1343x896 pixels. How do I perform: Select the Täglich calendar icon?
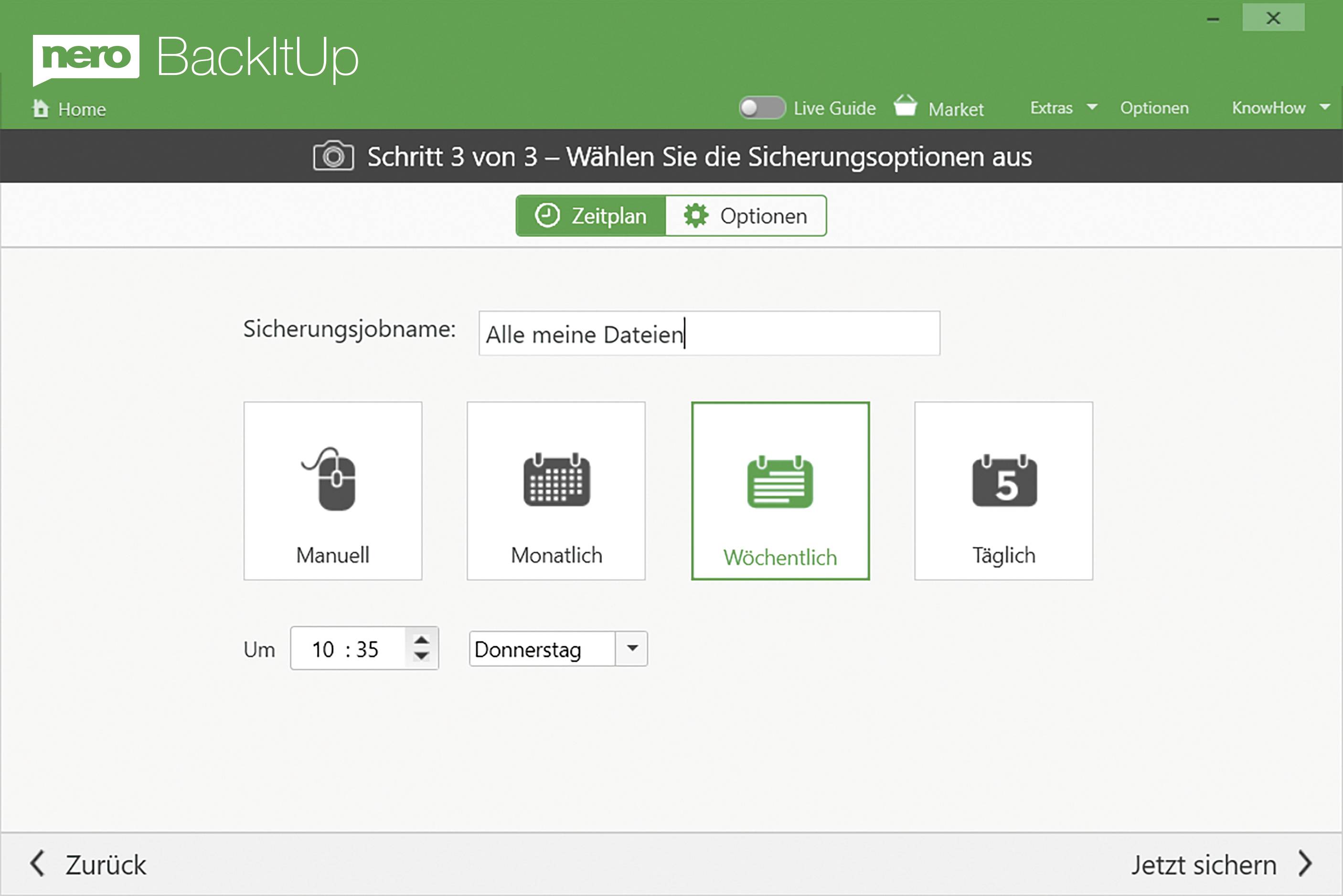(x=1004, y=480)
